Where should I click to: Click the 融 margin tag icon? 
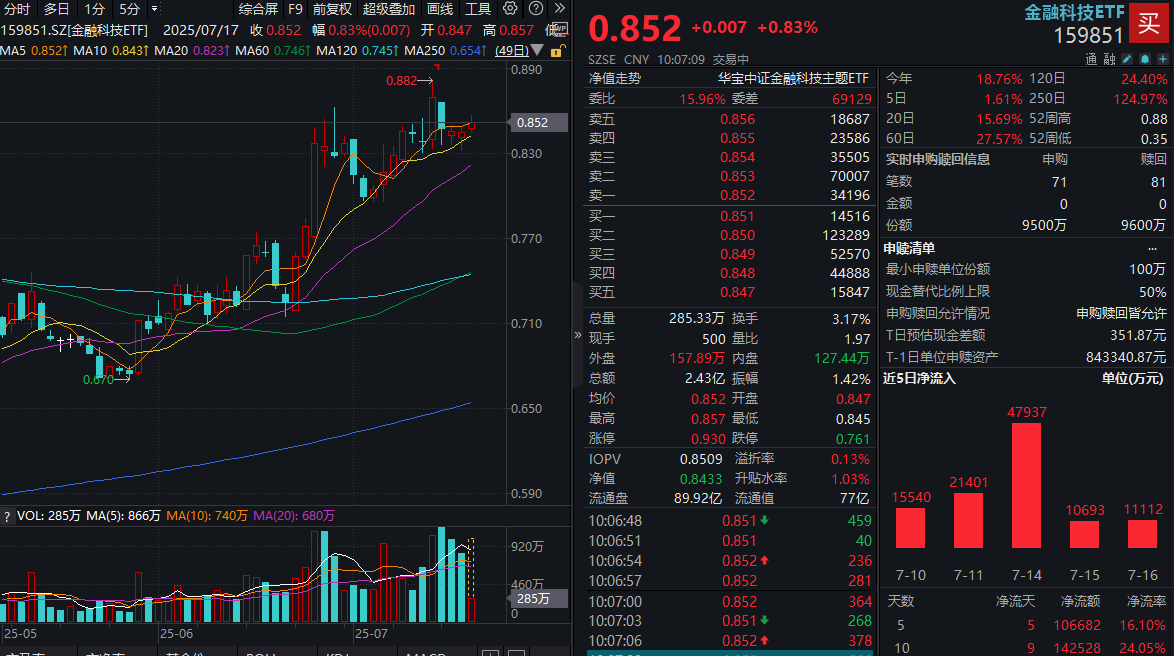coord(1109,58)
